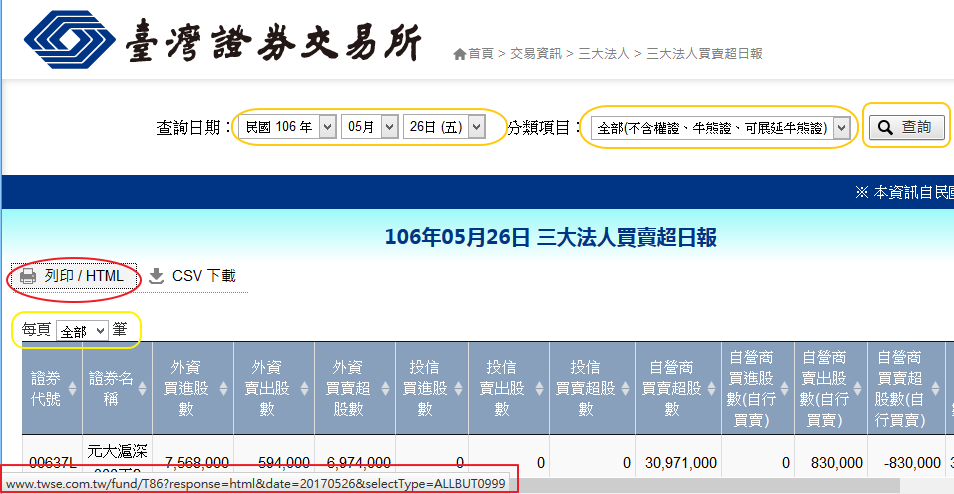
Task: Click the cell with value -830,000
Action: click(911, 464)
